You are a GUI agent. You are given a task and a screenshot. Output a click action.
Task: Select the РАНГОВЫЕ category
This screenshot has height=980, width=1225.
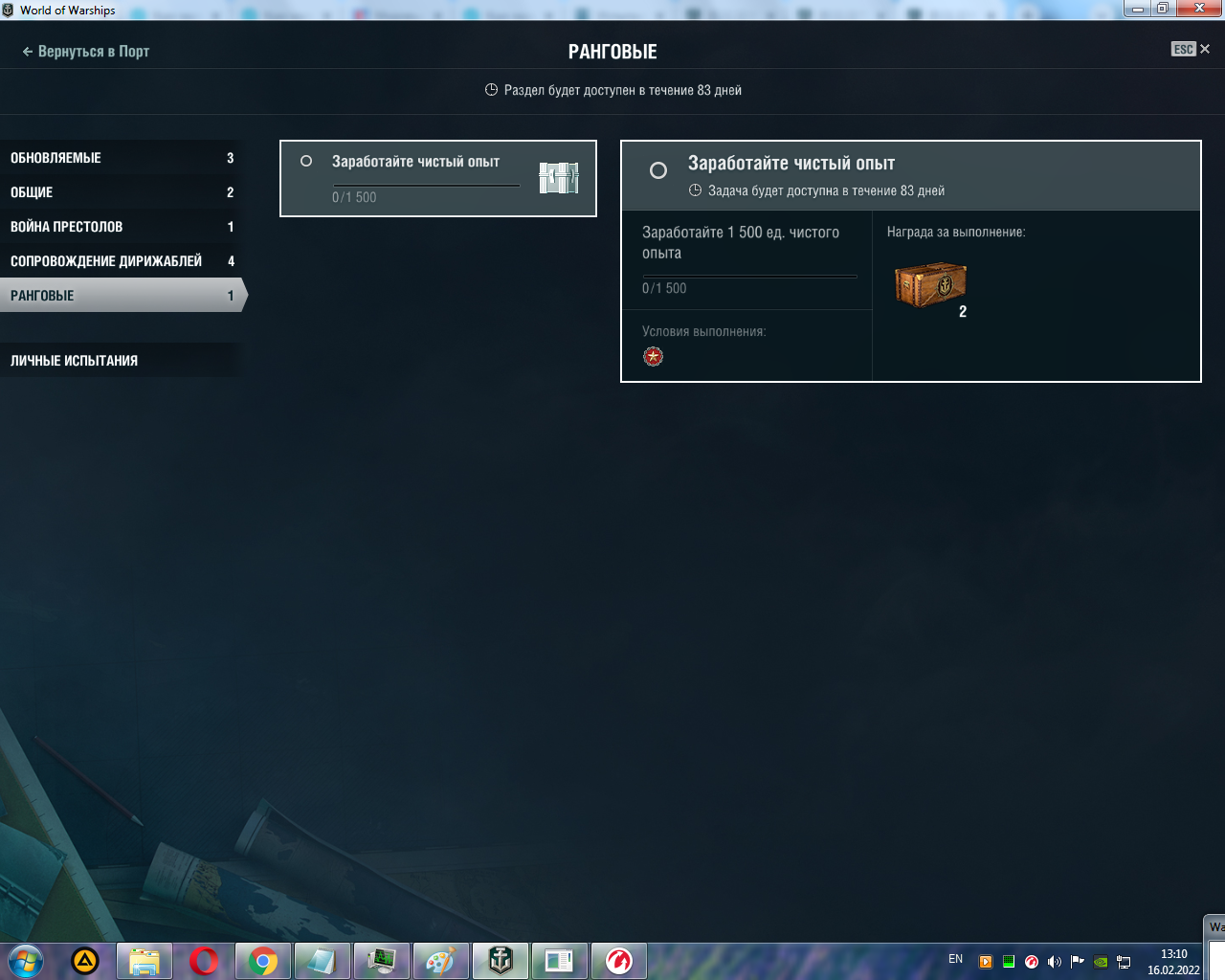[x=122, y=296]
